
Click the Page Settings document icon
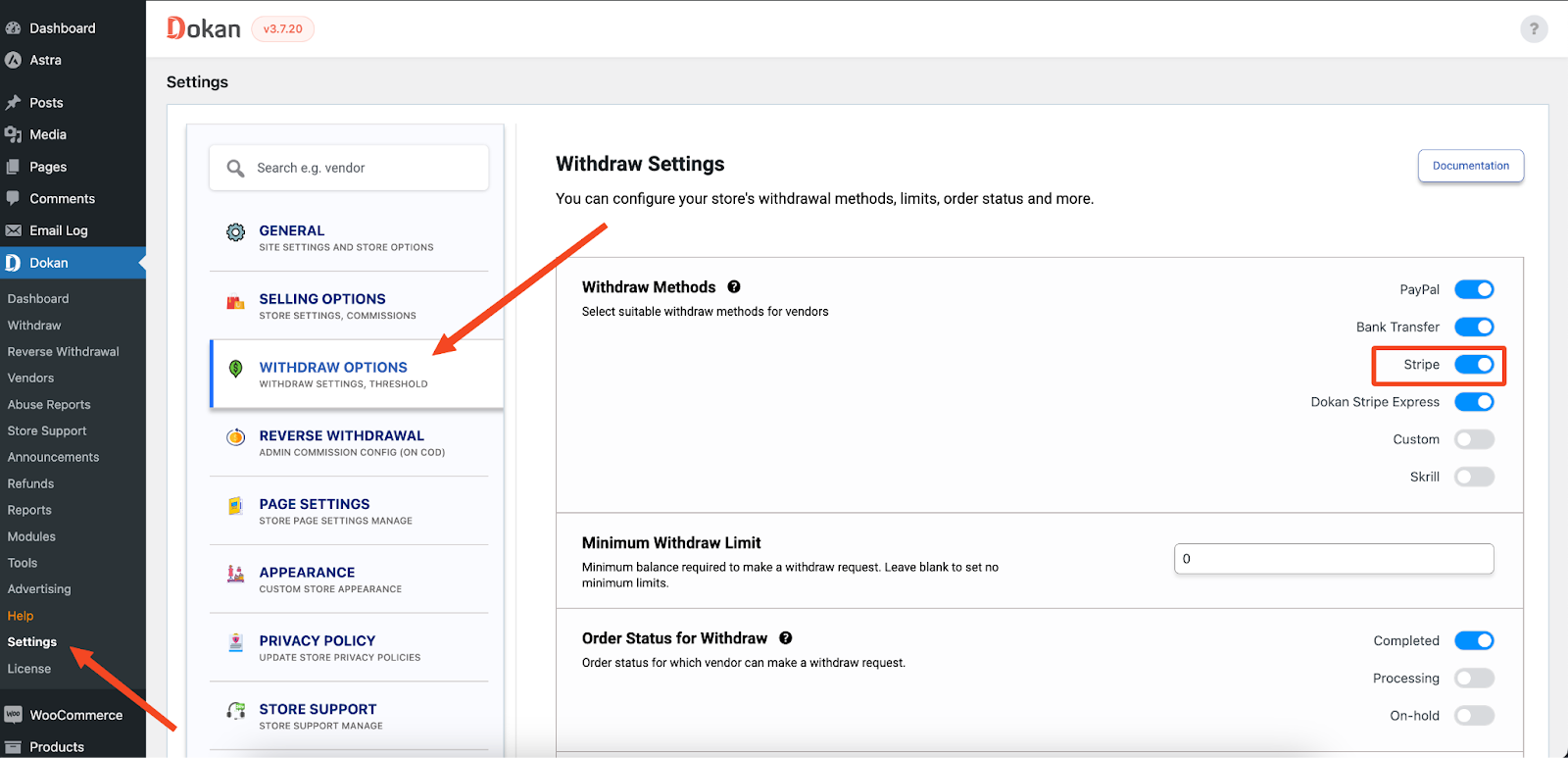[235, 506]
